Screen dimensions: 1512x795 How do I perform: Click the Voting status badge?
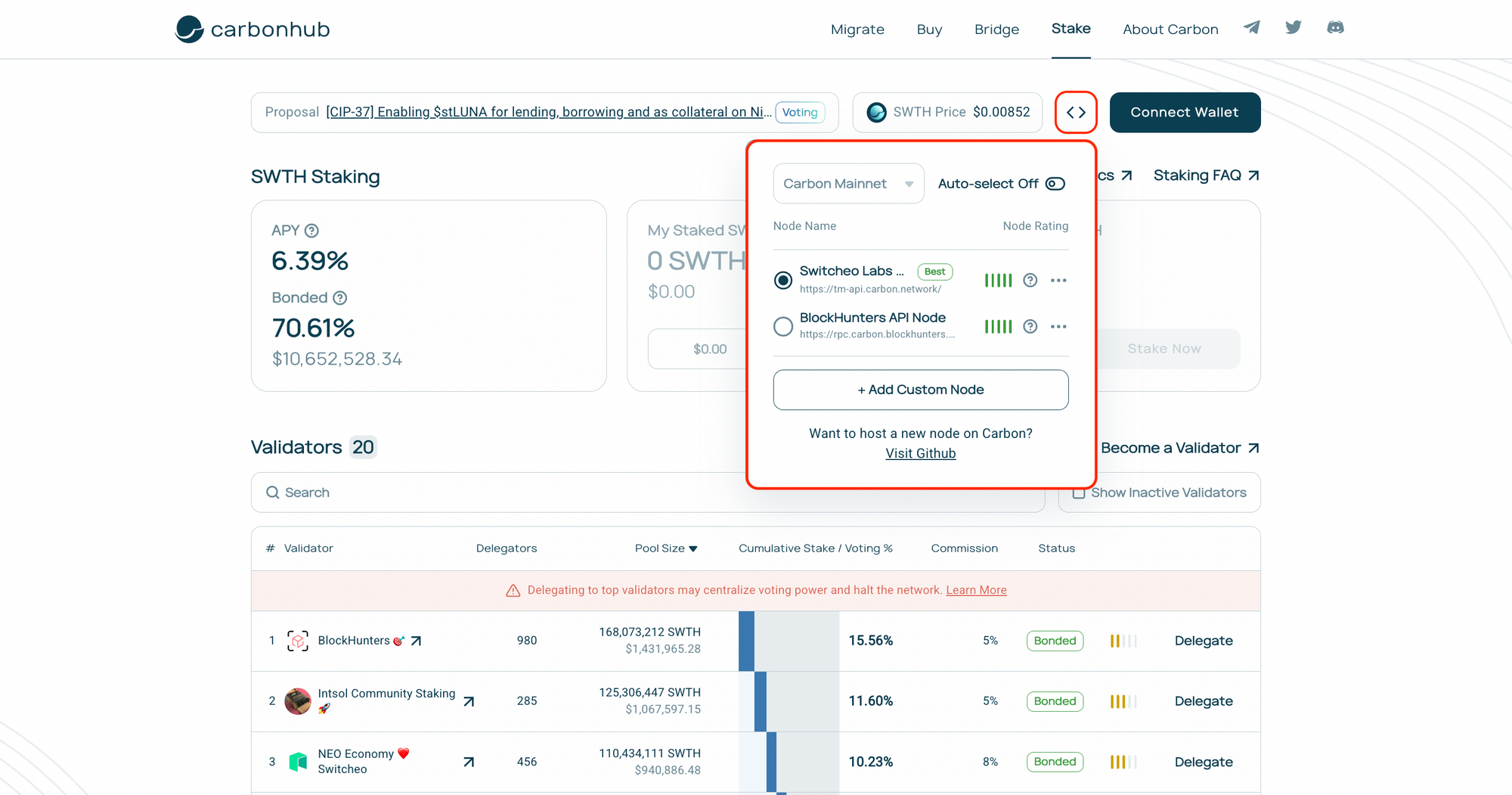click(x=800, y=112)
